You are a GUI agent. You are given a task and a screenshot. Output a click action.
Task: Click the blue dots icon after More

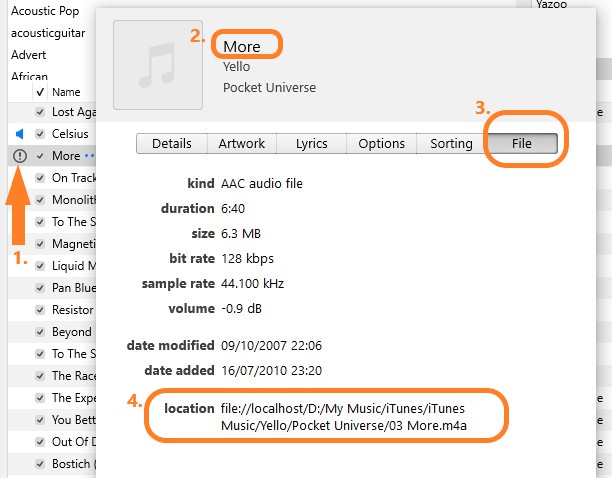[89, 156]
